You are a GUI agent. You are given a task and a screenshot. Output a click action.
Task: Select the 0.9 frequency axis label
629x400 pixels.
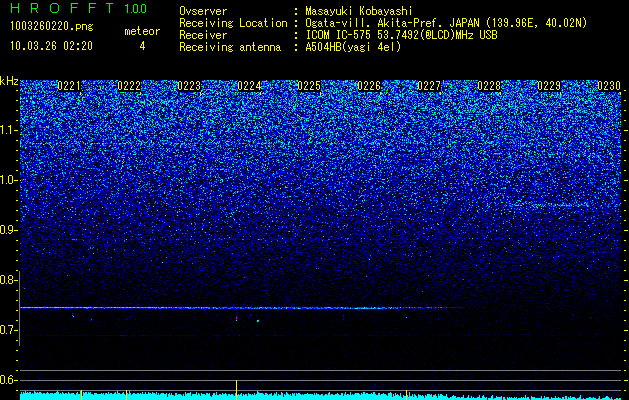pyautogui.click(x=9, y=230)
